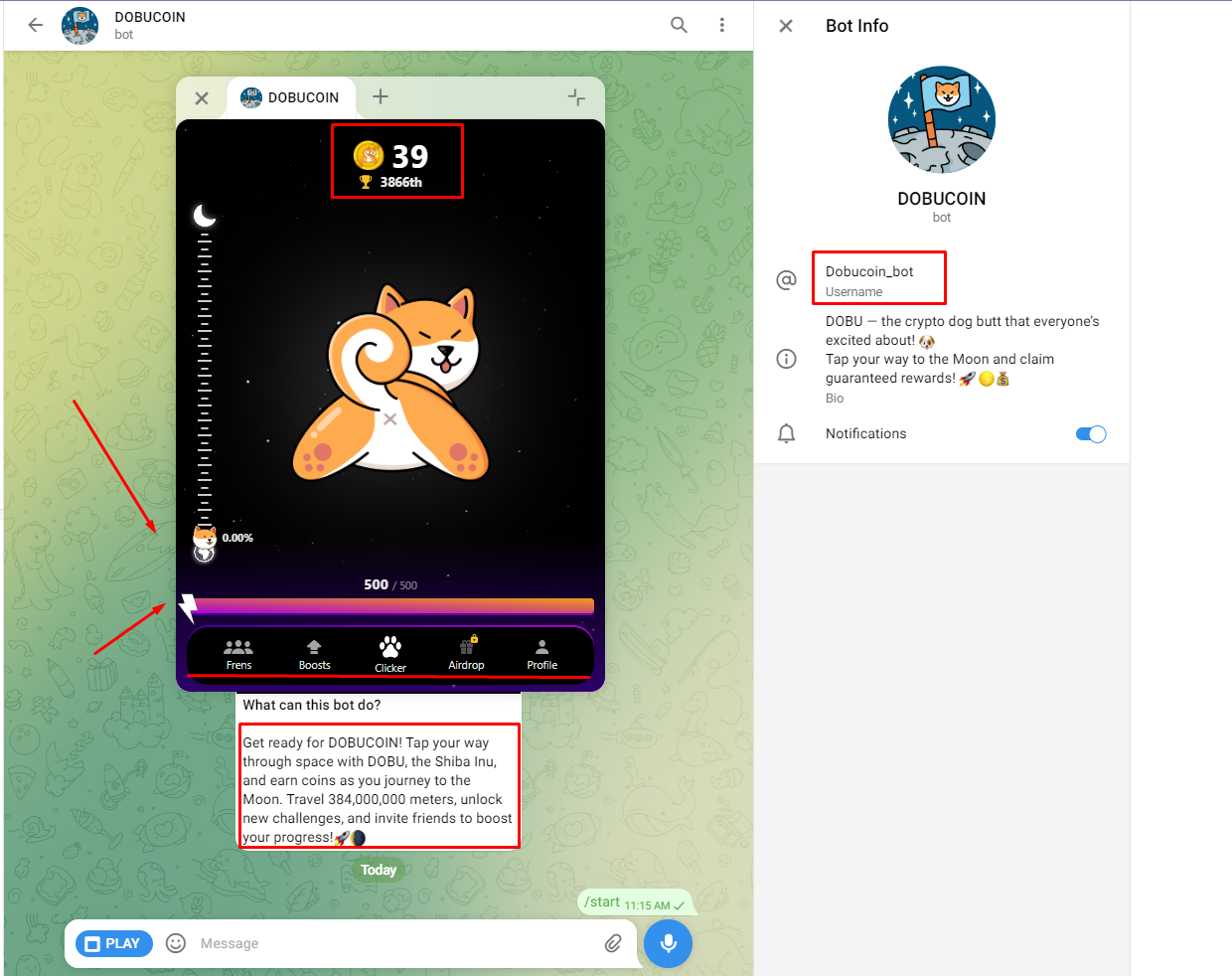Click the bot bio description text
This screenshot has height=976, width=1232.
(x=963, y=350)
